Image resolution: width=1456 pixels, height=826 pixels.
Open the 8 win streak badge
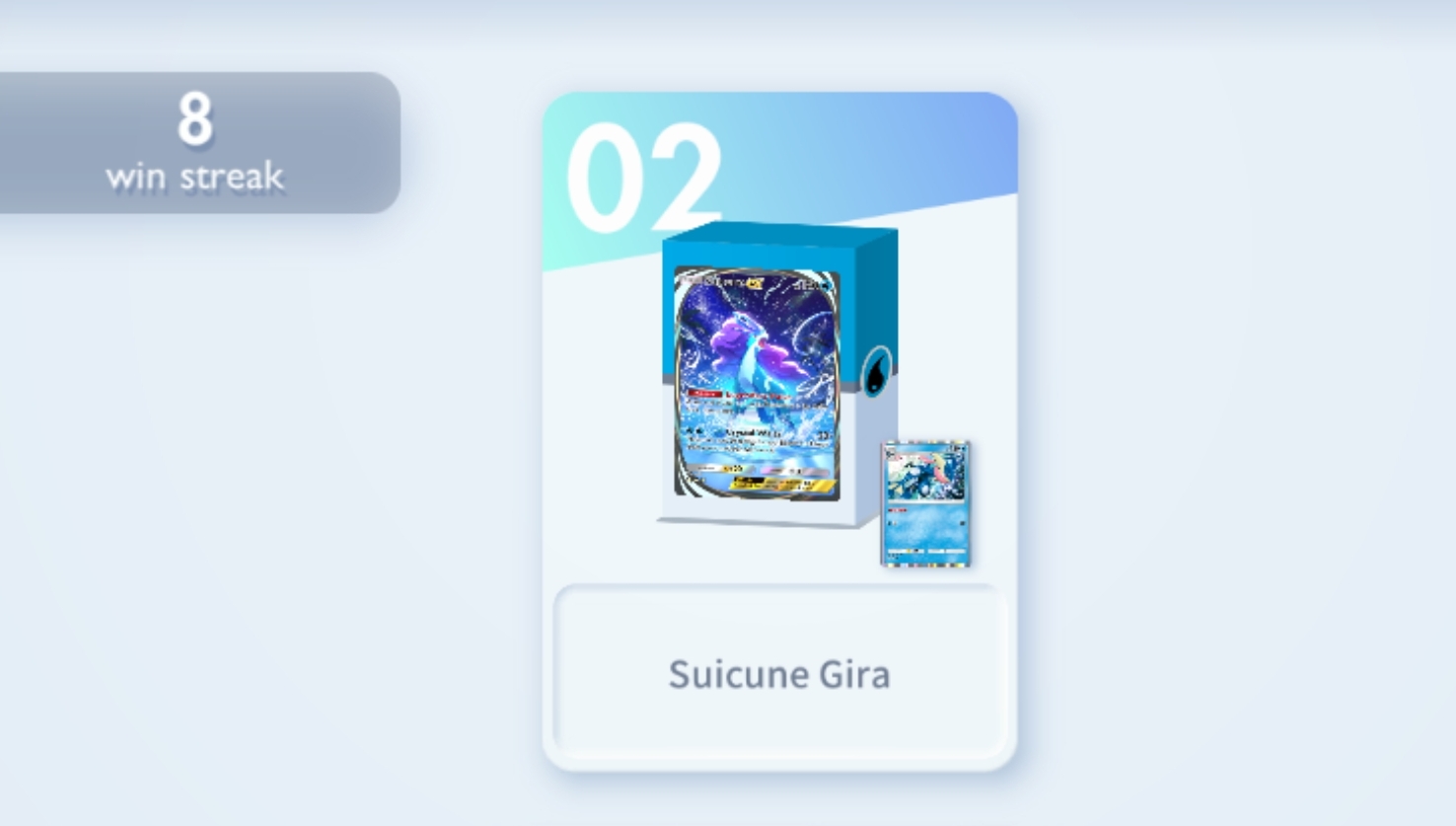tap(197, 142)
